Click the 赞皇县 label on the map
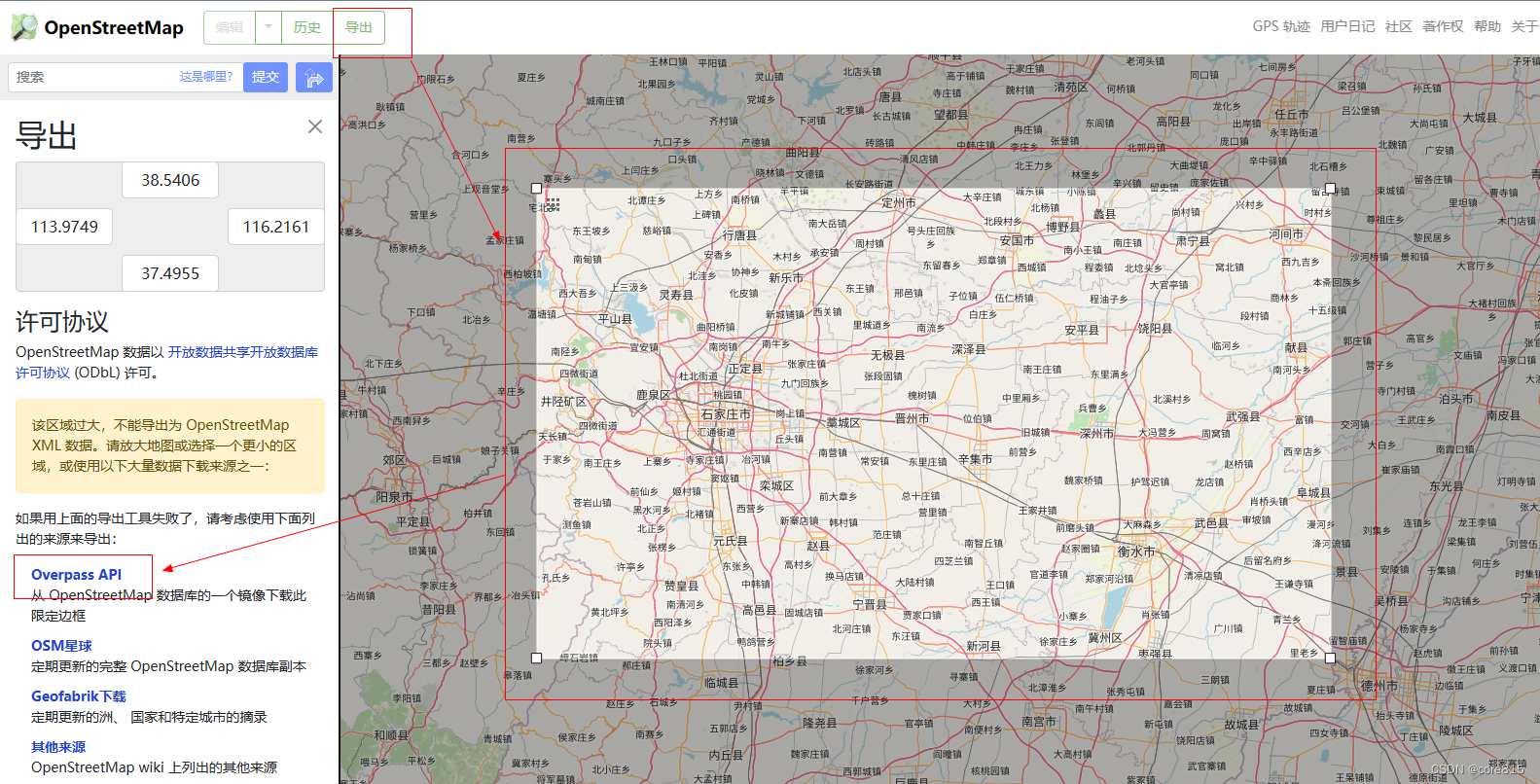This screenshot has height=784, width=1540. tap(681, 586)
